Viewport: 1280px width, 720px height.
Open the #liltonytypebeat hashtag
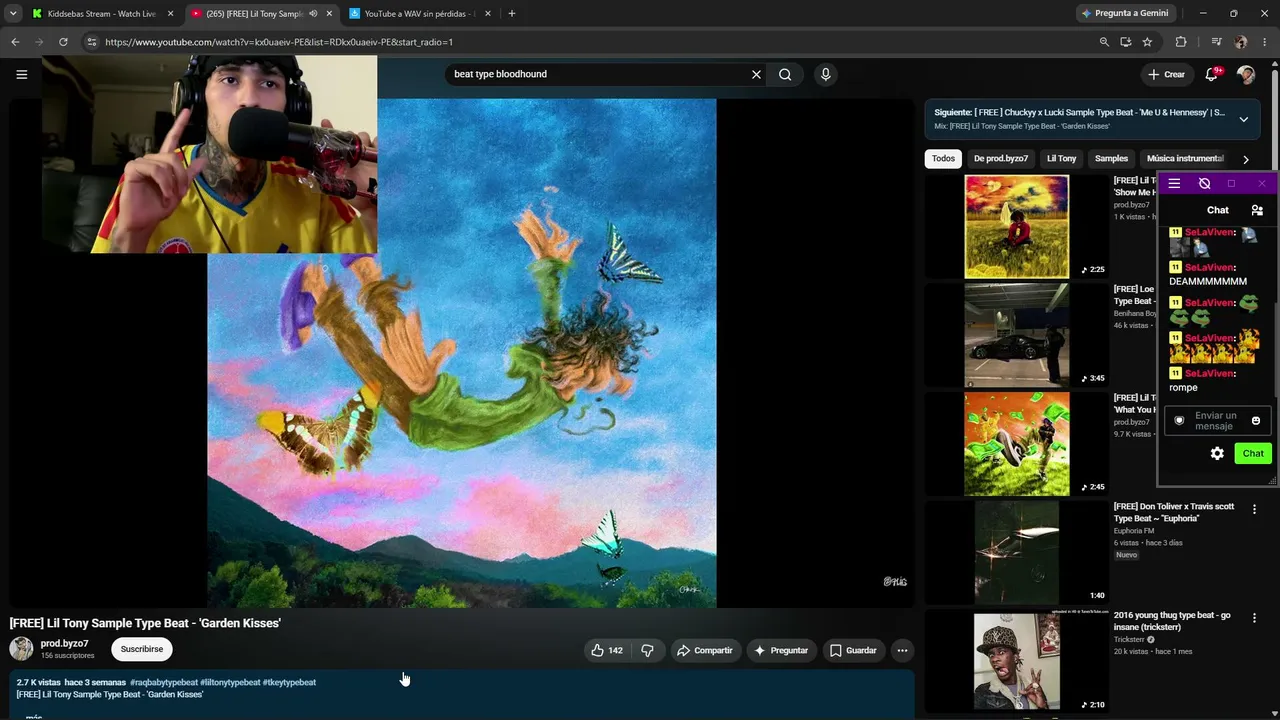230,682
